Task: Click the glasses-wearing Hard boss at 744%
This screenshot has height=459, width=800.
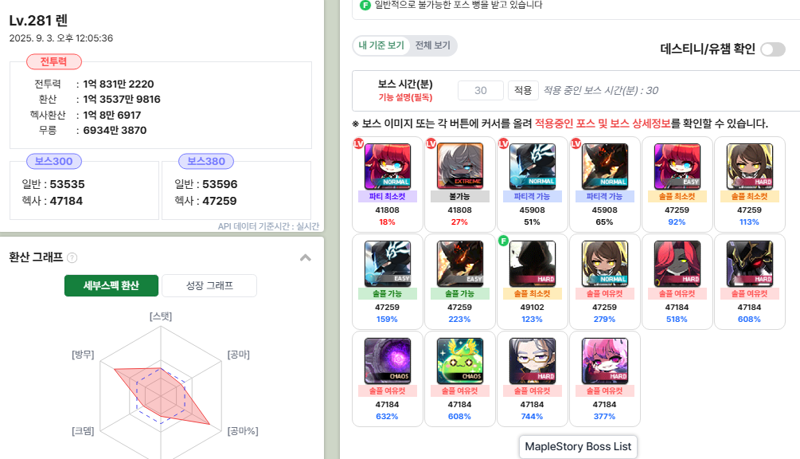Action: tap(532, 361)
